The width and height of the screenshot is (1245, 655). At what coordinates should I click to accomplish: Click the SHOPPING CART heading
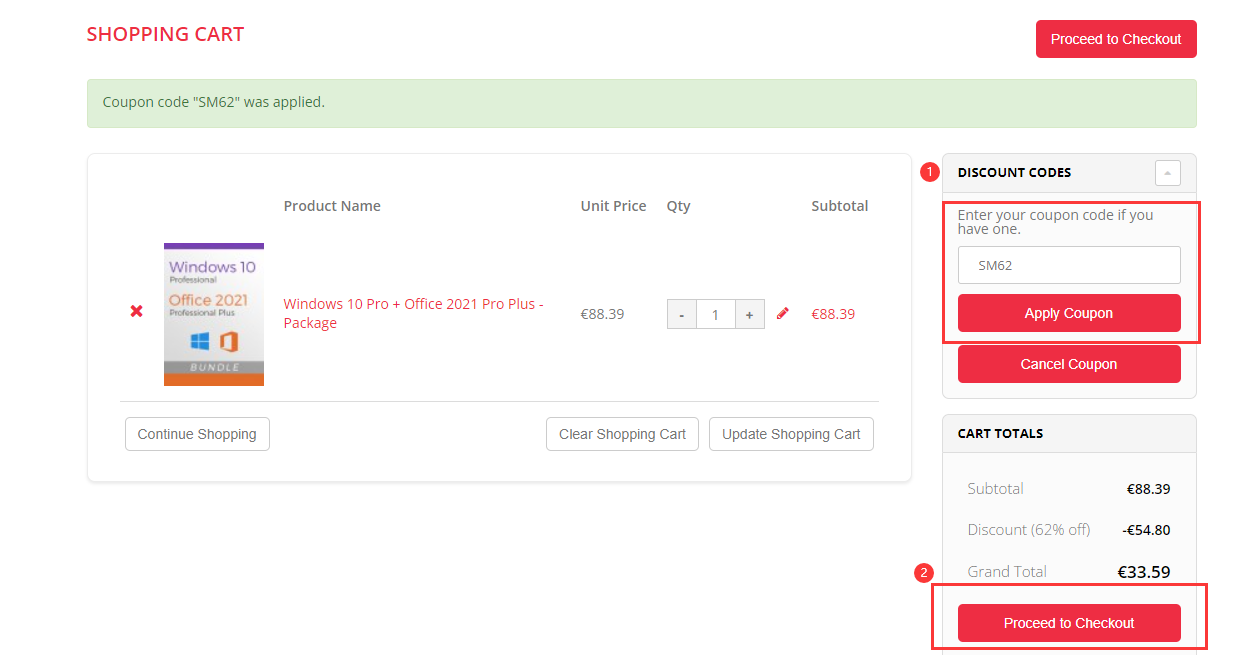pyautogui.click(x=165, y=34)
